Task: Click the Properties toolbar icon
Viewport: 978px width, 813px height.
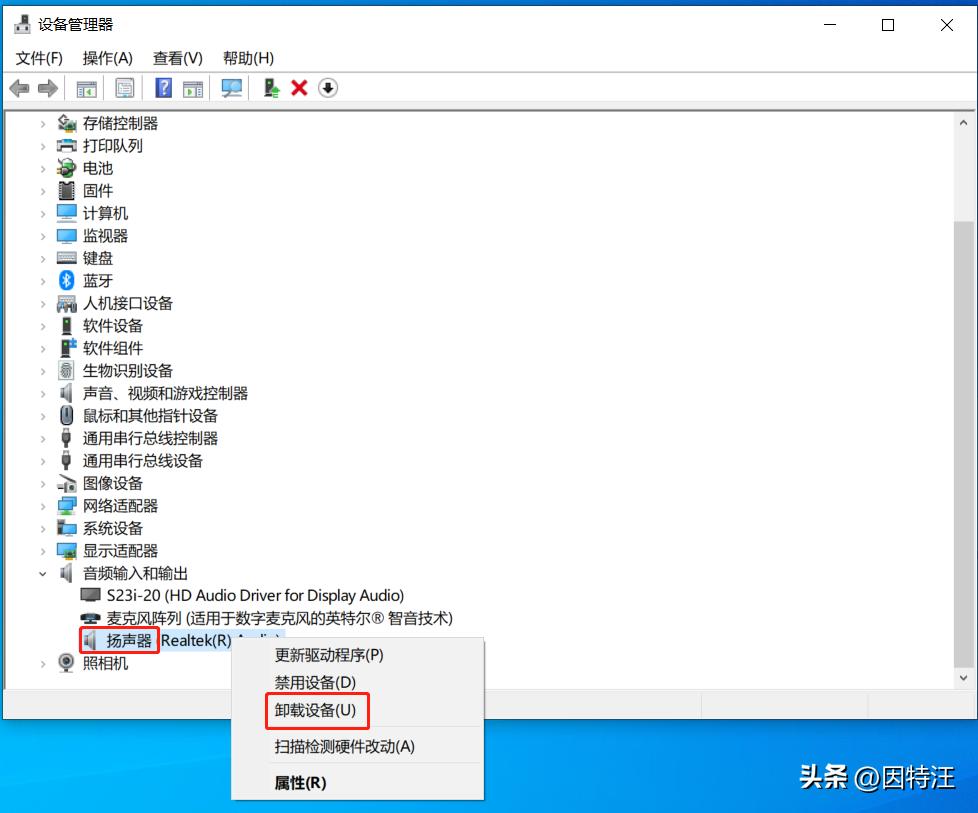Action: point(125,88)
